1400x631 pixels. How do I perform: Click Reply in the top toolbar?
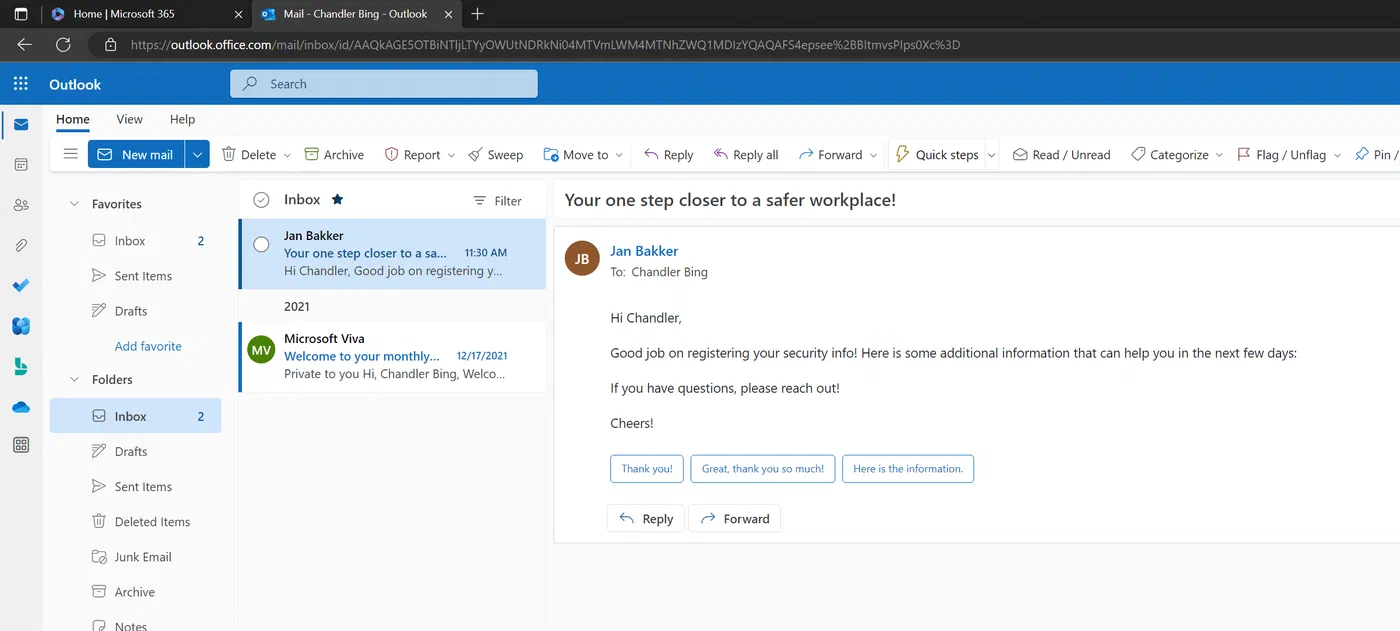(x=669, y=155)
